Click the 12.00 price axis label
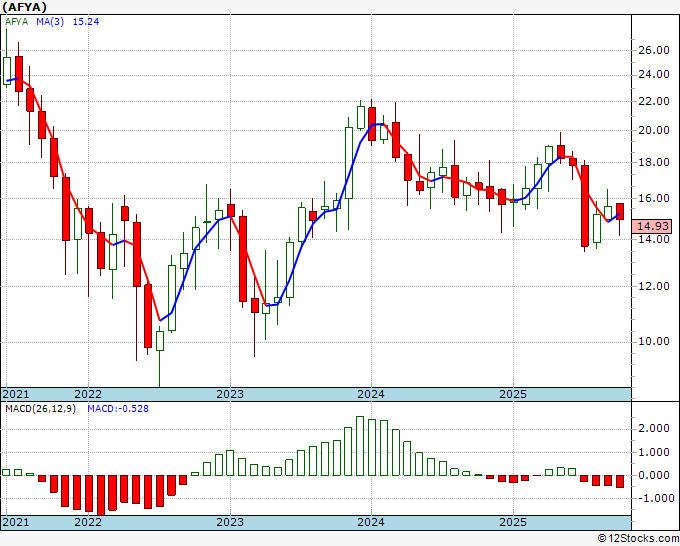680x546 pixels. [x=654, y=286]
